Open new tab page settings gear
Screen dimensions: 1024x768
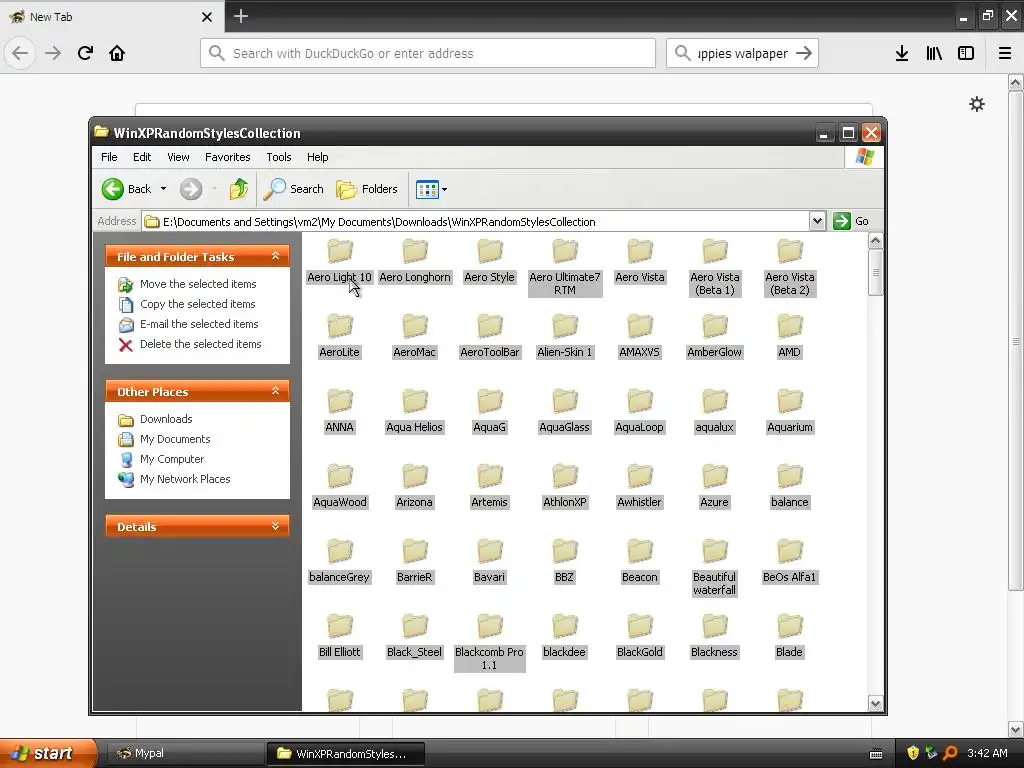click(x=976, y=104)
